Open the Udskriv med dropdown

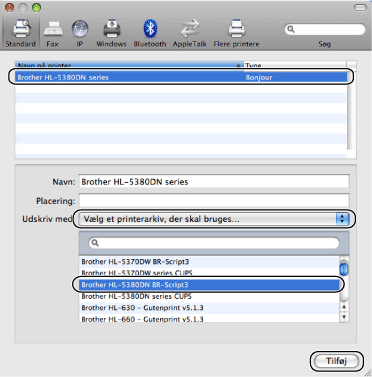tap(214, 219)
